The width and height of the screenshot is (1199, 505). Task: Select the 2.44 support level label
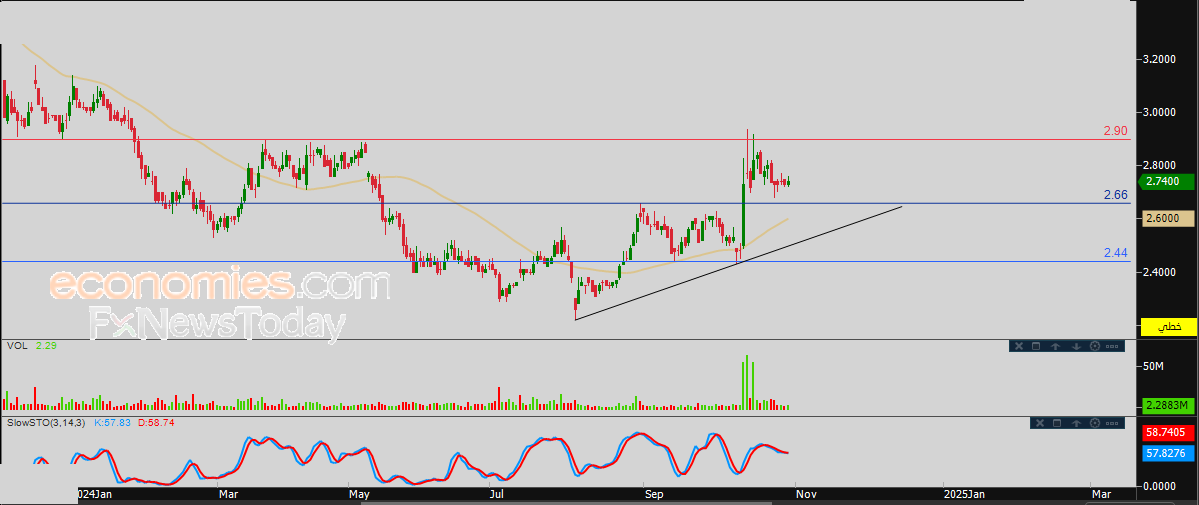1116,252
